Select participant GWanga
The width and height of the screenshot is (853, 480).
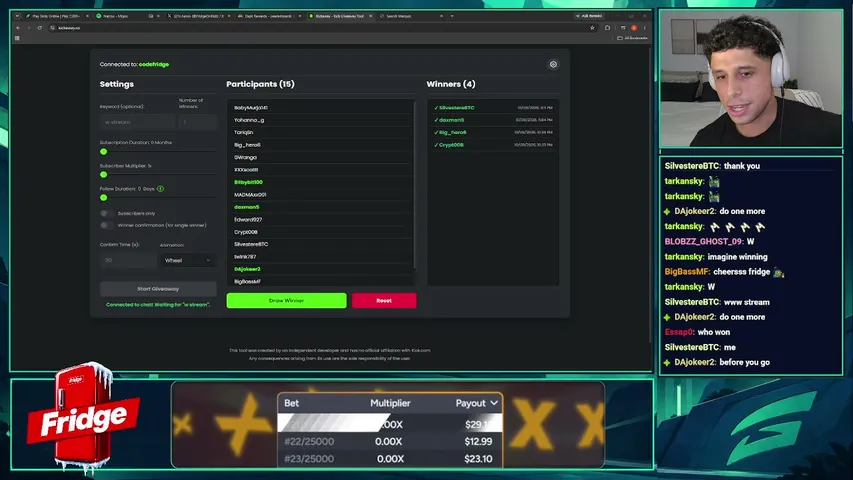click(x=319, y=157)
